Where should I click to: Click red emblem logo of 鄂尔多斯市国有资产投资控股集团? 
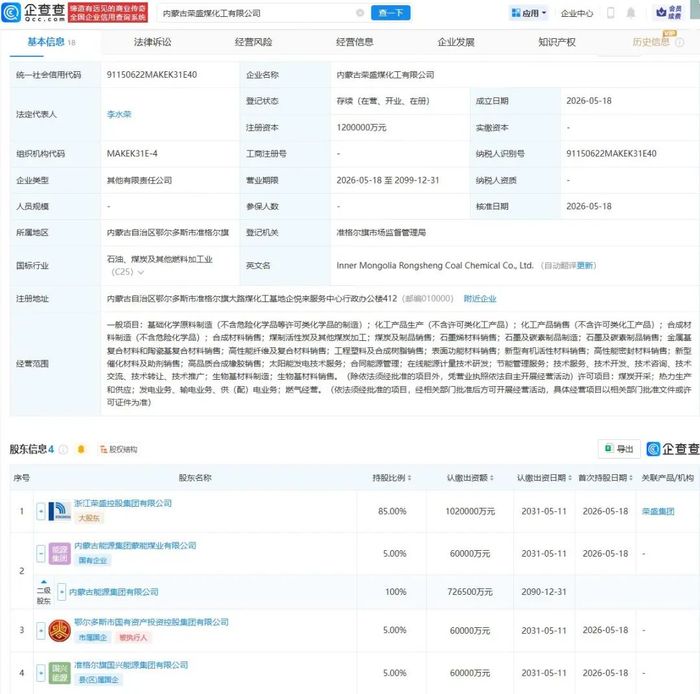click(x=59, y=631)
